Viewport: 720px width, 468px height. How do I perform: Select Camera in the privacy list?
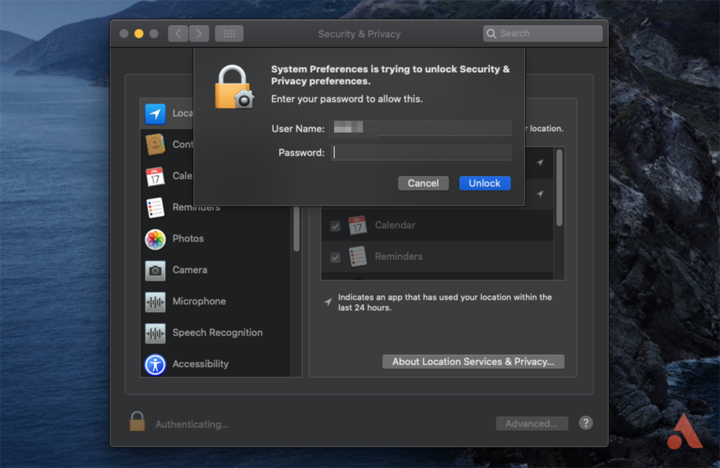[x=189, y=270]
